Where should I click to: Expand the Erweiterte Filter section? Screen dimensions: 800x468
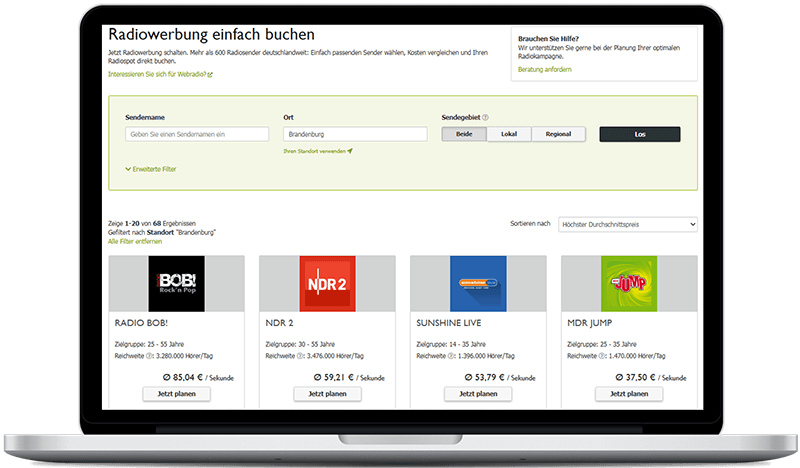[x=151, y=169]
